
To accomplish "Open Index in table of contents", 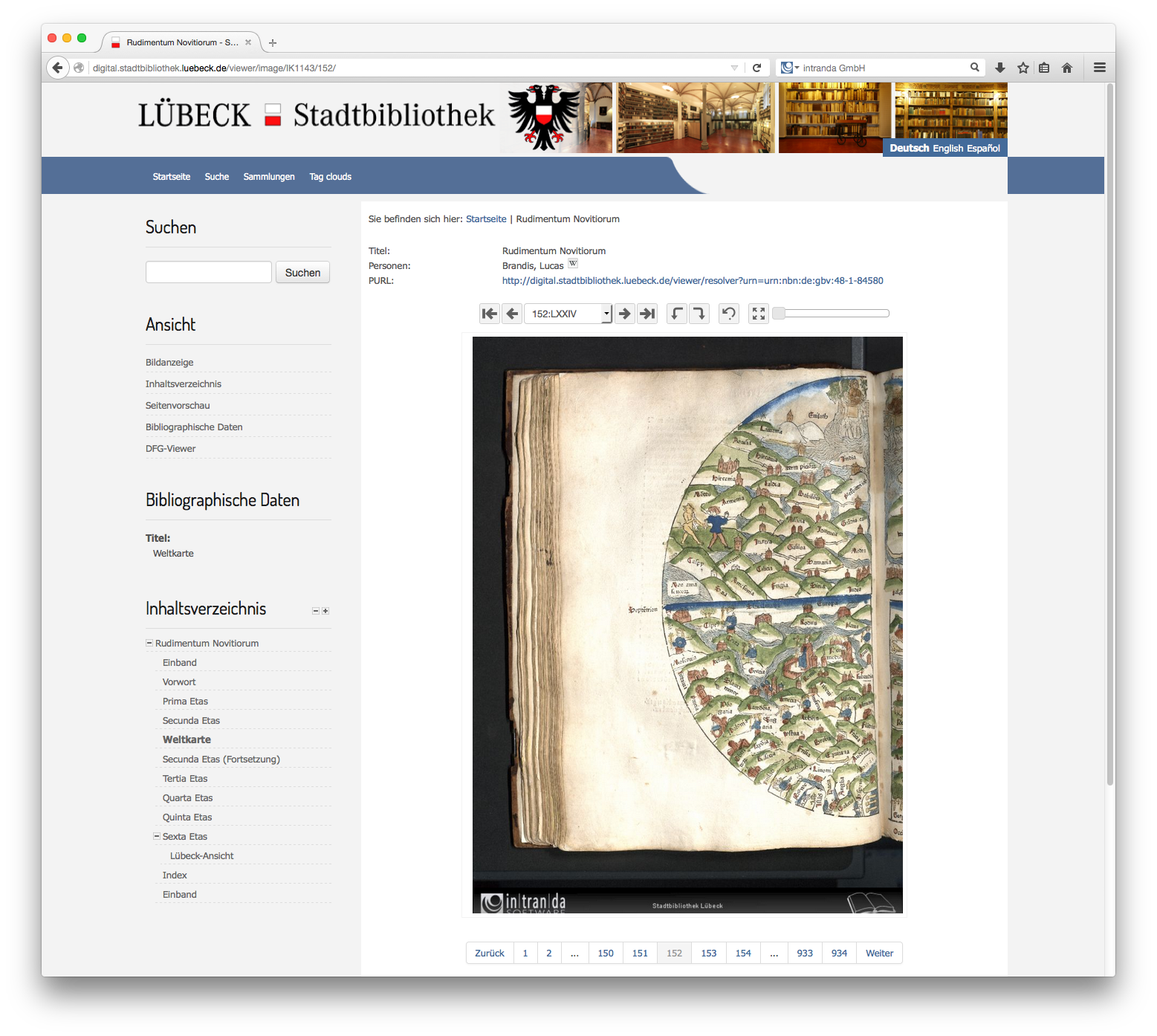I will [x=175, y=875].
